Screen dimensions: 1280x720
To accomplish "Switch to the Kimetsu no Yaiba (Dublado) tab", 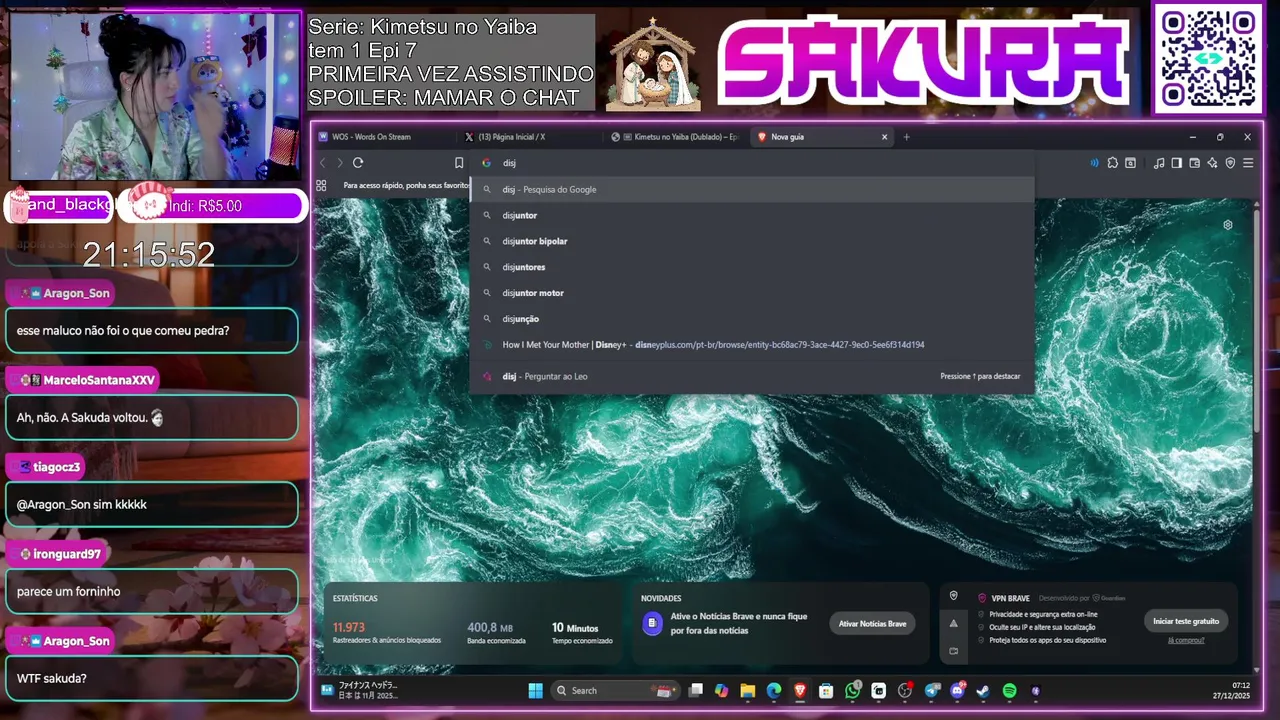I will [676, 137].
